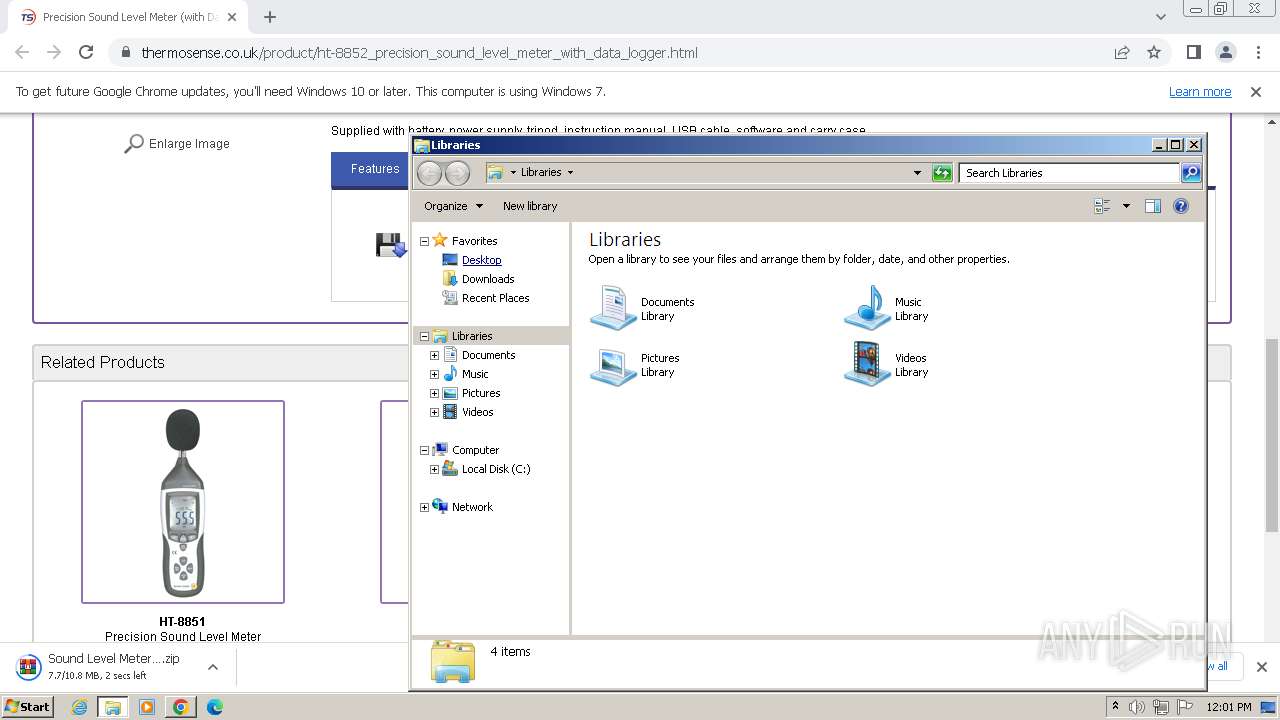Expand Documents in navigation tree
Viewport: 1280px width, 720px height.
tap(434, 355)
